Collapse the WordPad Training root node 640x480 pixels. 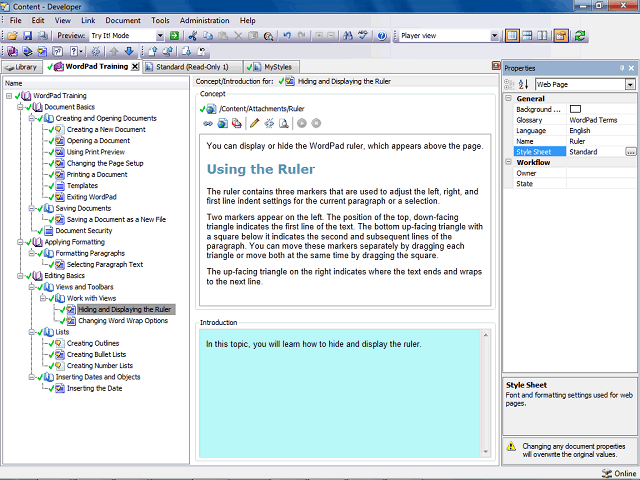tap(9, 96)
